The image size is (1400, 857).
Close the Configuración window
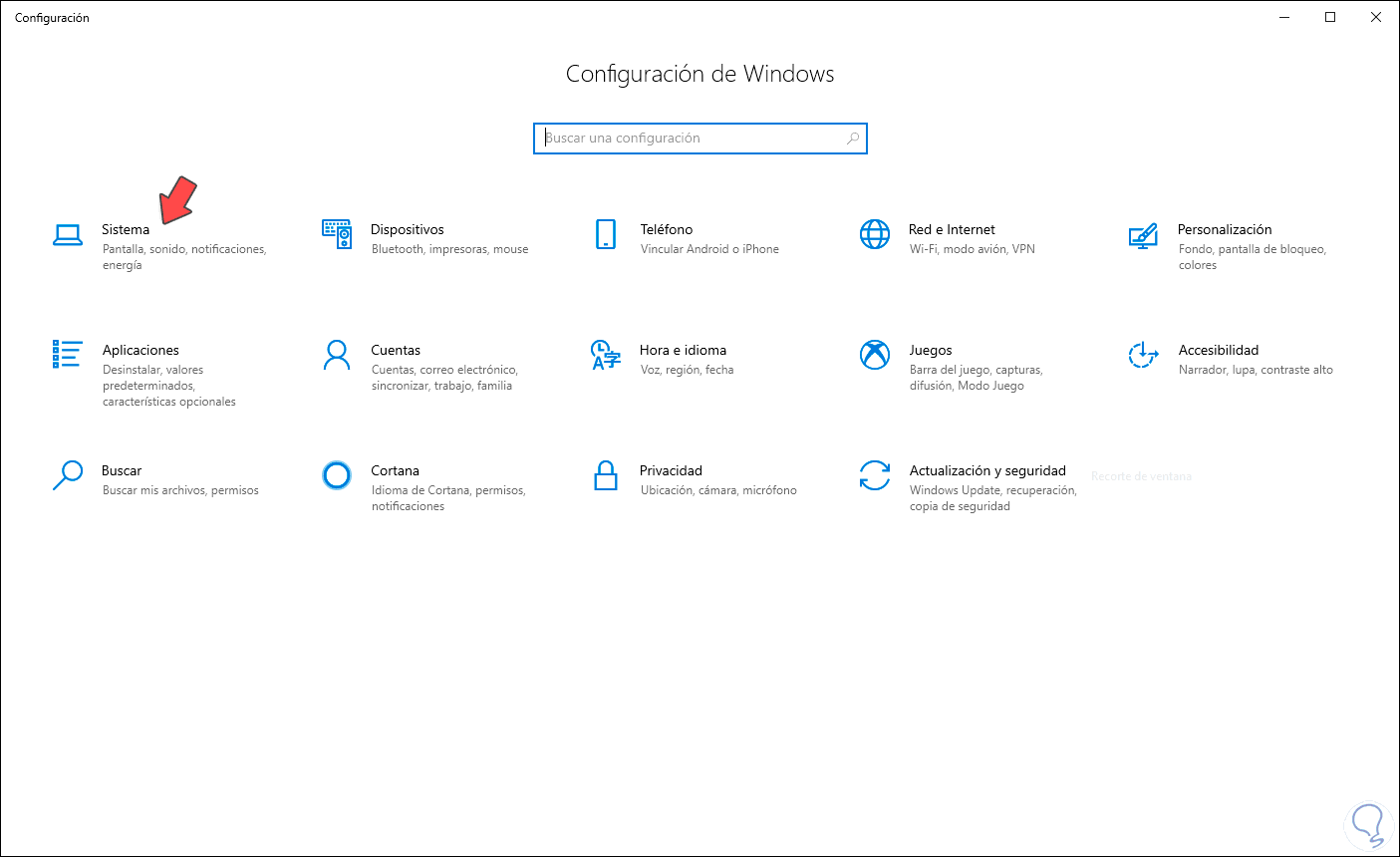(x=1376, y=17)
